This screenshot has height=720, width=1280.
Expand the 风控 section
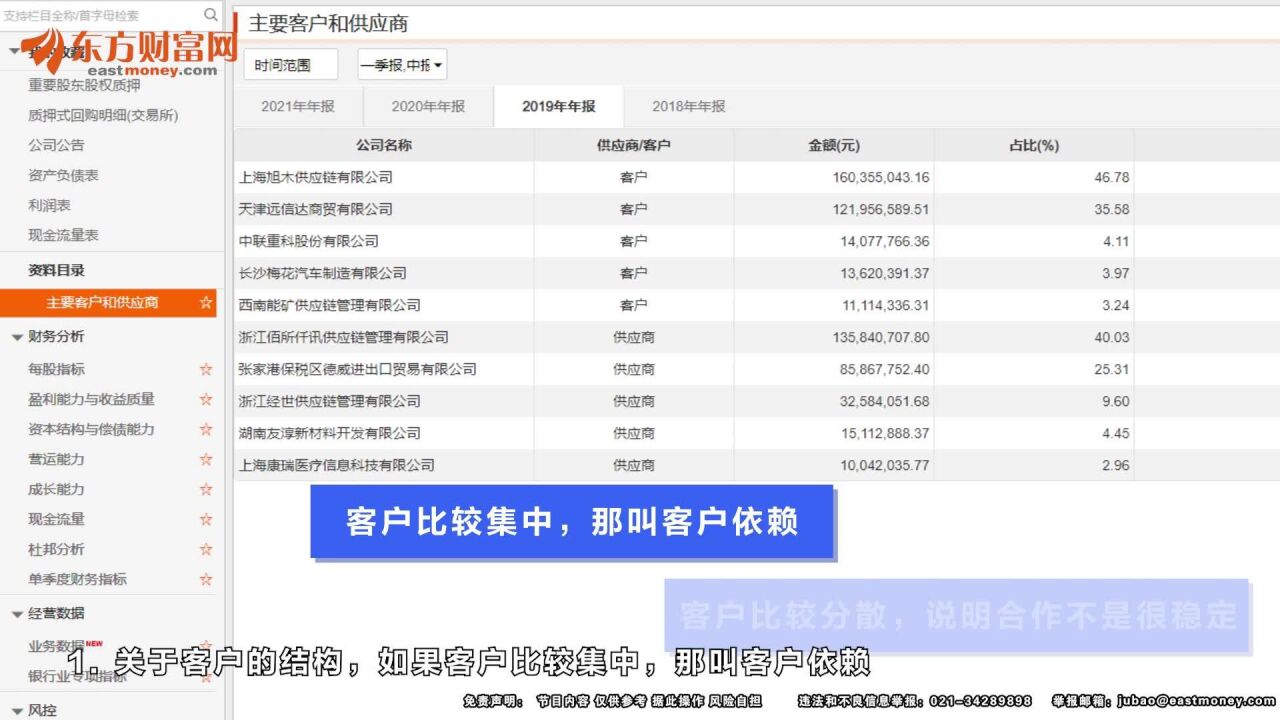(17, 710)
